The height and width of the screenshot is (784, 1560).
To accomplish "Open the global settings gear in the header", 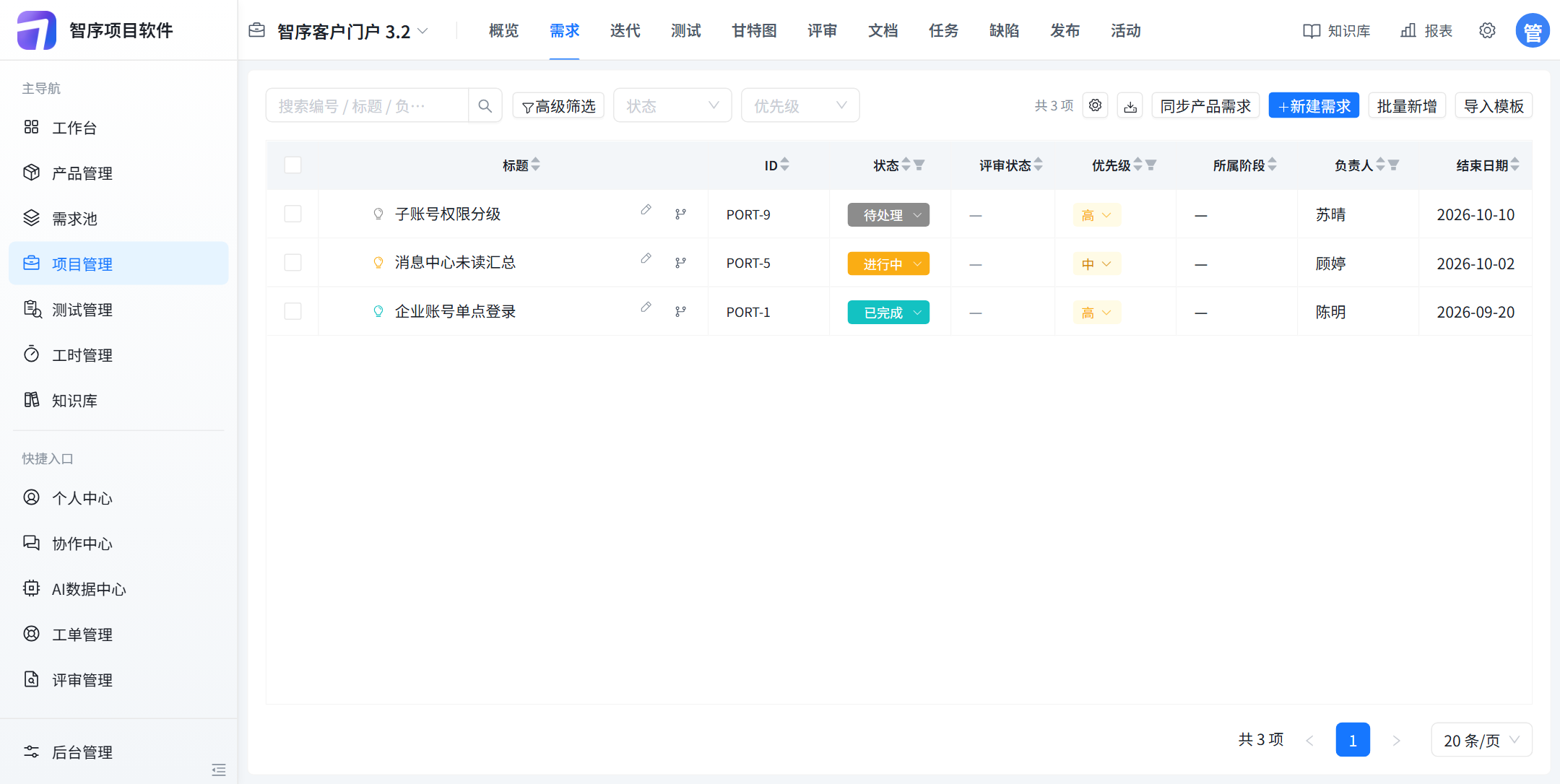I will coord(1487,30).
